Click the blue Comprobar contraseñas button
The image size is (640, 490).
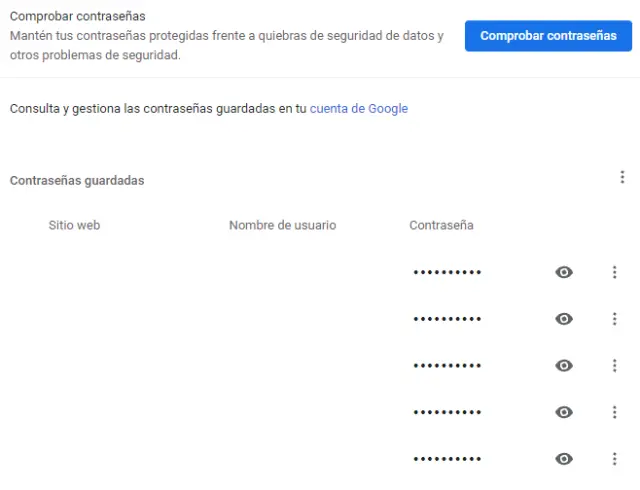pyautogui.click(x=548, y=36)
